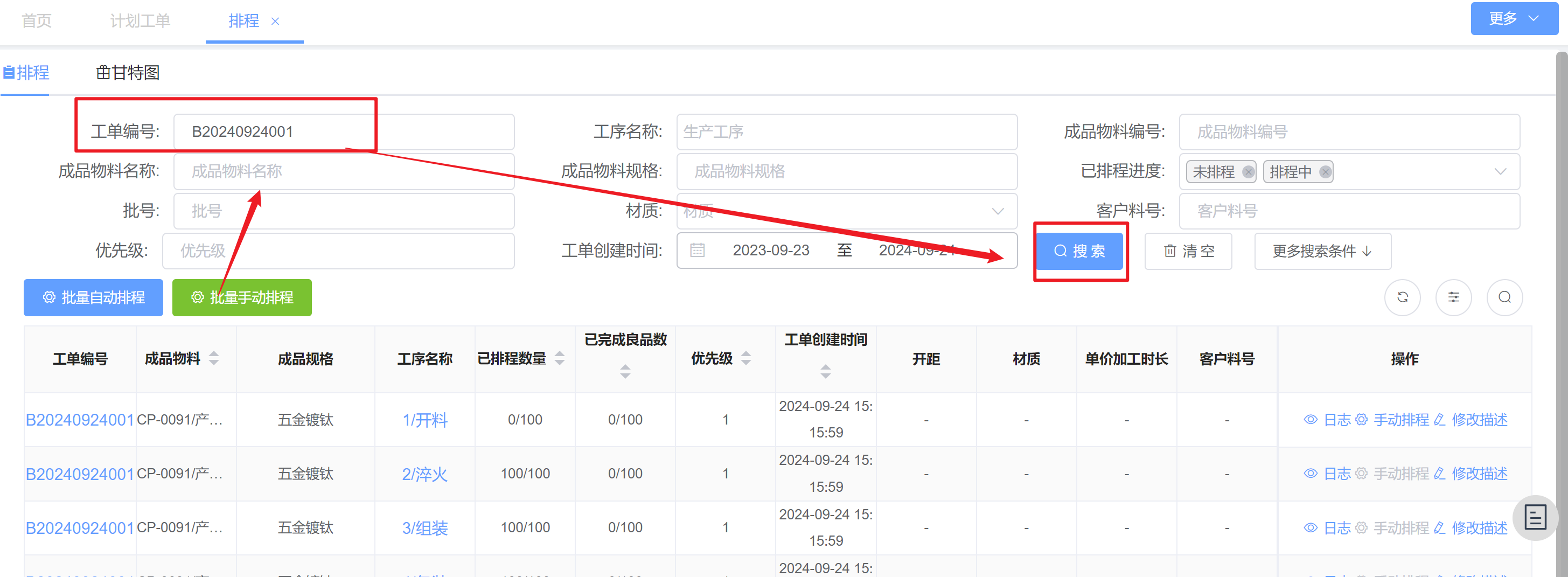1568x577 pixels.
Task: Remove the 排程中 tag from 已排程进度
Action: point(1325,172)
